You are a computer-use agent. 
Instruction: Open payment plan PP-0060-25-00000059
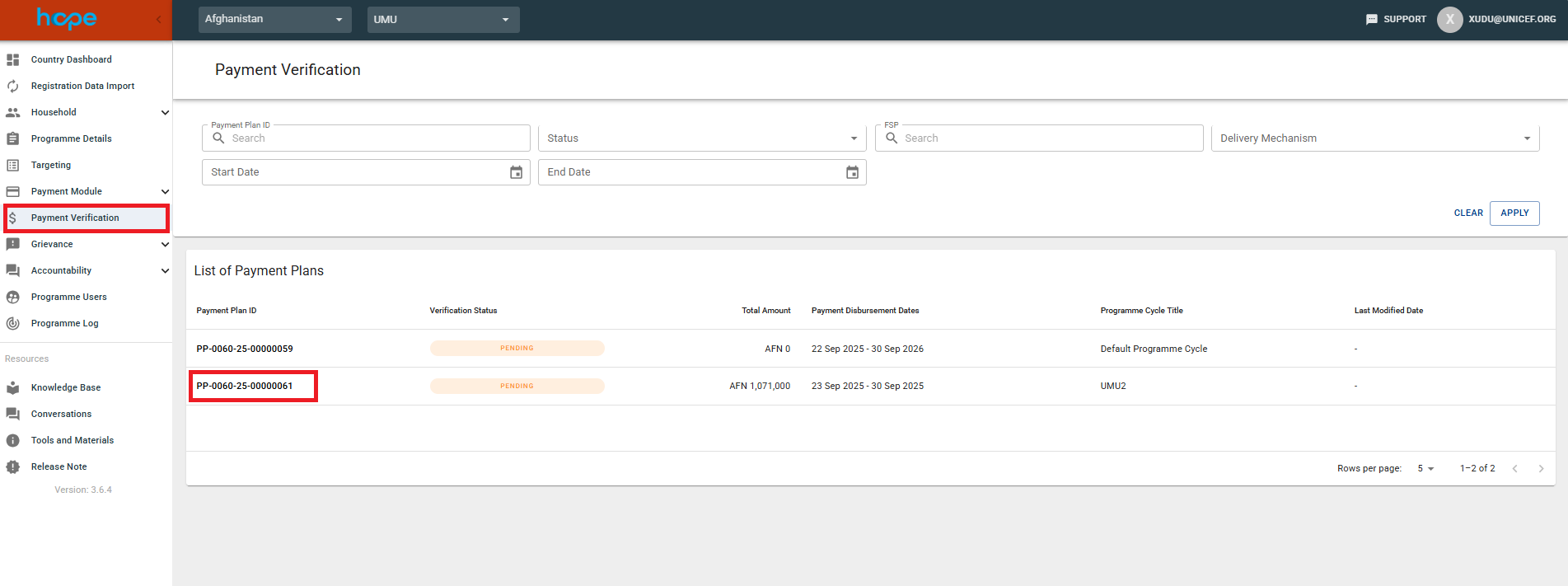coord(245,349)
